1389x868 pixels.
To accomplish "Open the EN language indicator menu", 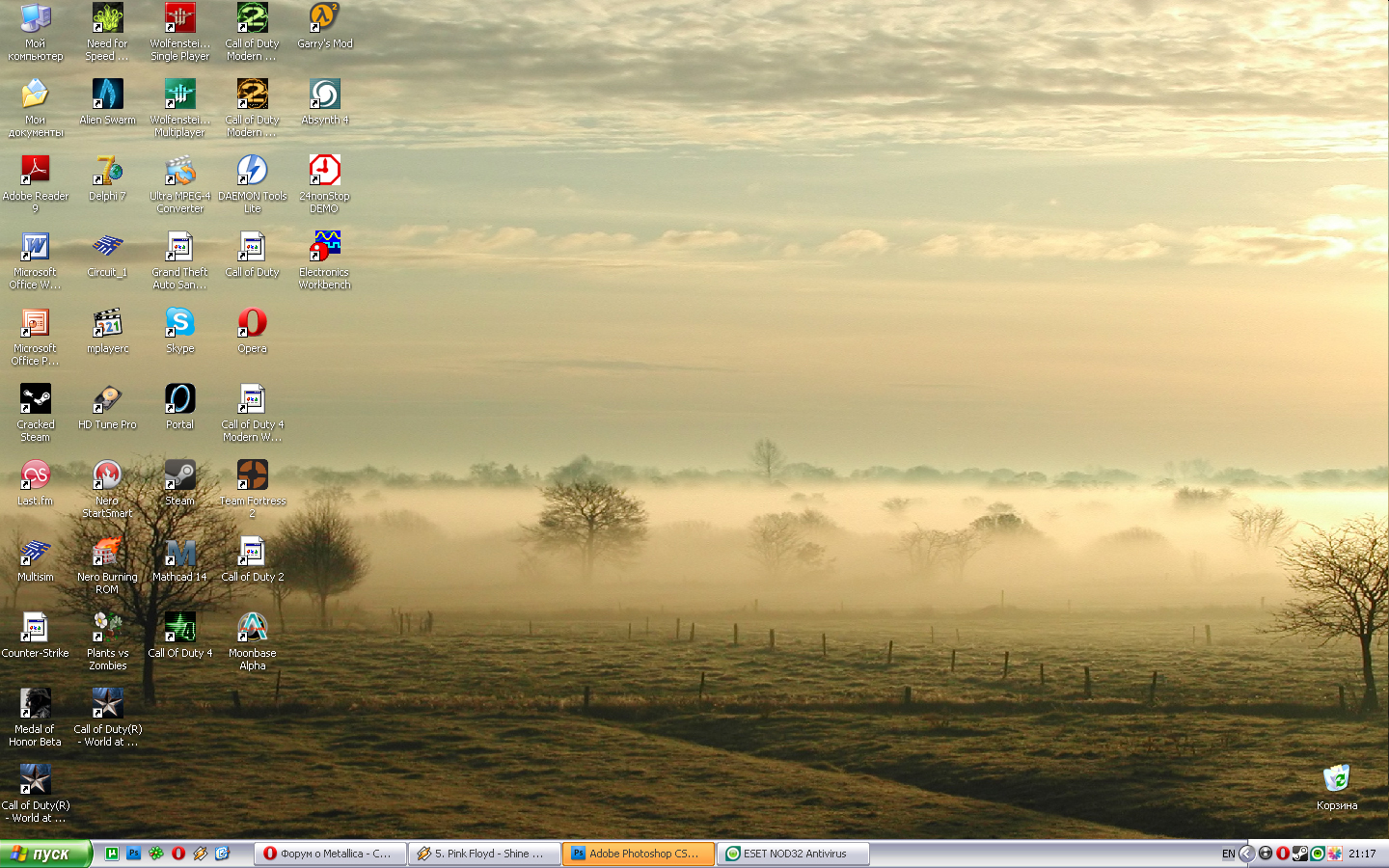I will tap(1228, 854).
